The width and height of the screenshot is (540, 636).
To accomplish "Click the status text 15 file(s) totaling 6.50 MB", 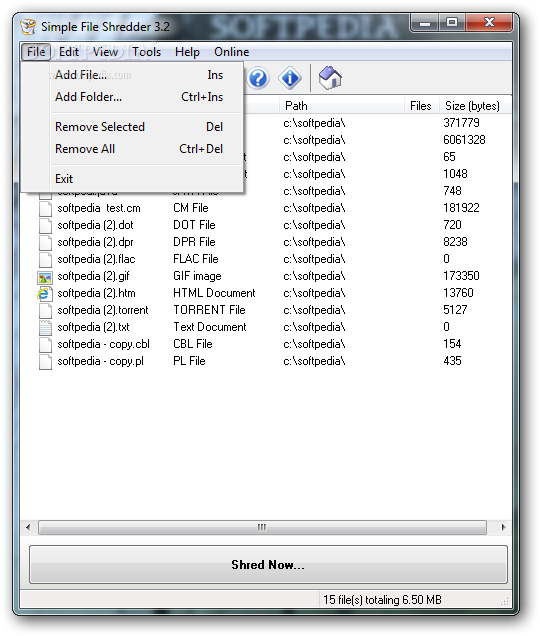I will [x=382, y=600].
